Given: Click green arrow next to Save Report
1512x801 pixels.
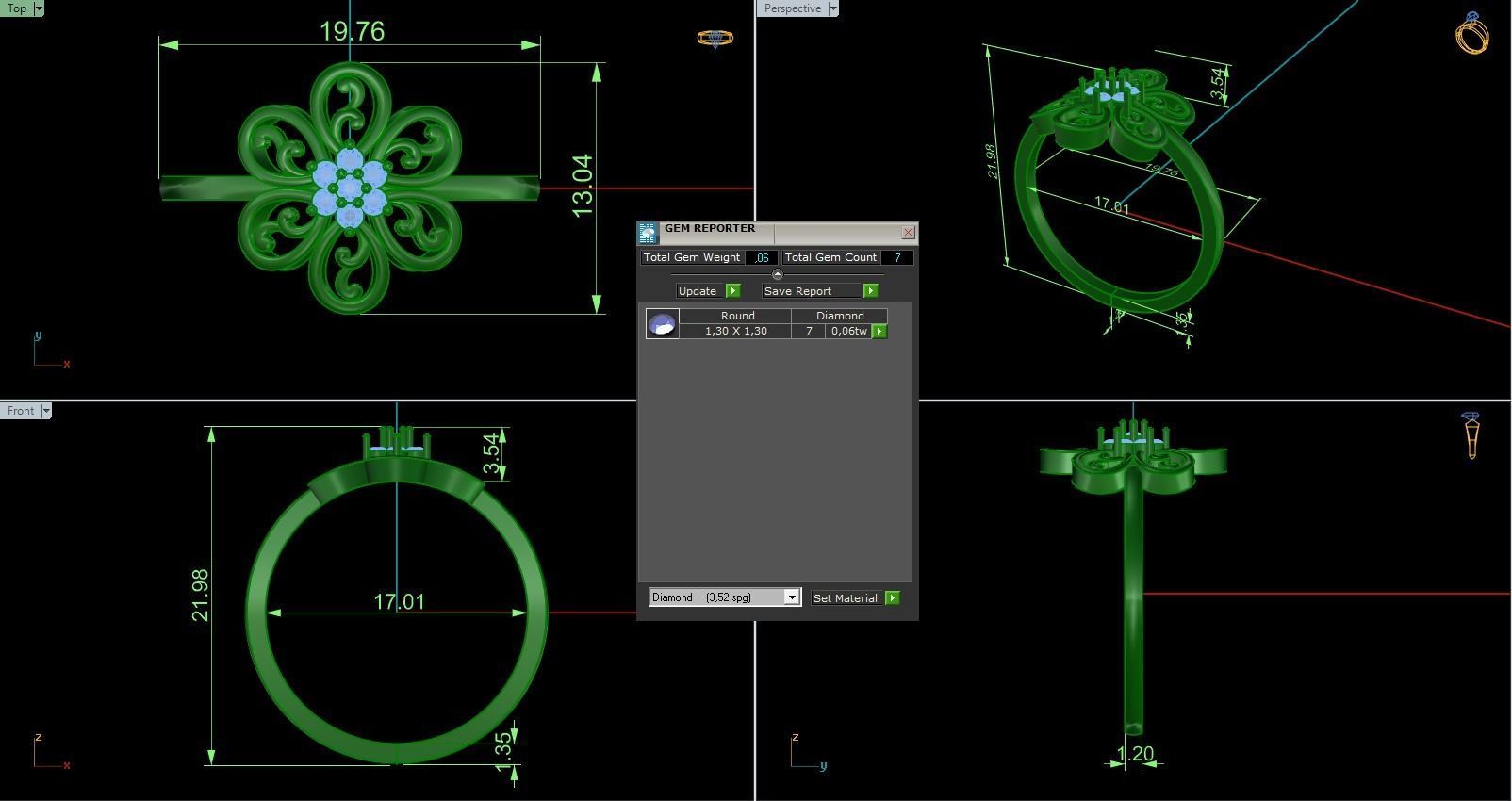Looking at the screenshot, I should click(870, 291).
